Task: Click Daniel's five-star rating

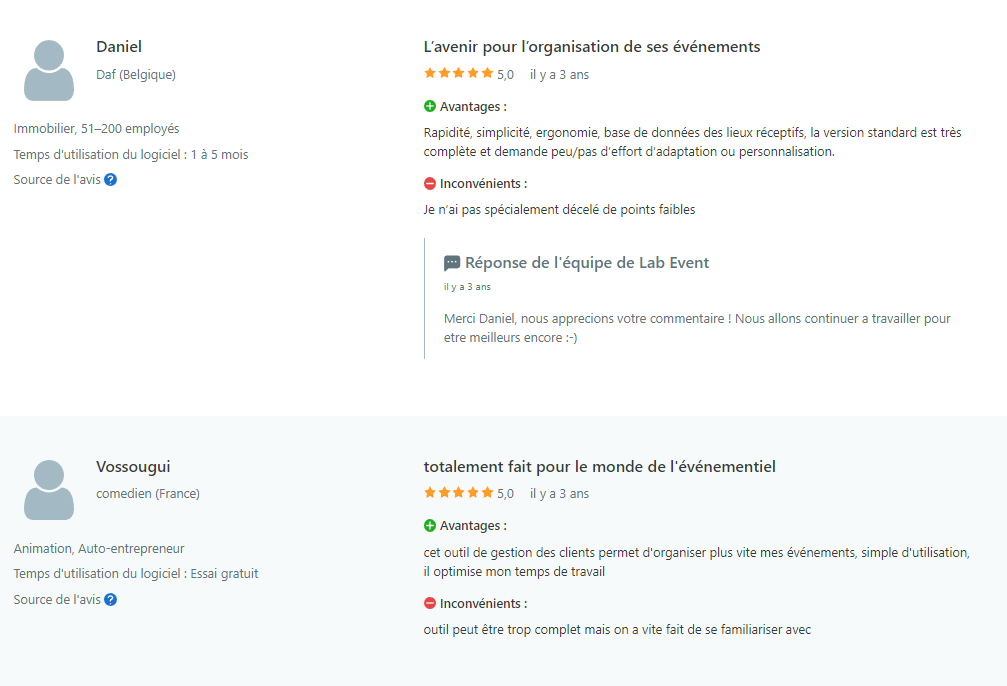Action: point(459,73)
